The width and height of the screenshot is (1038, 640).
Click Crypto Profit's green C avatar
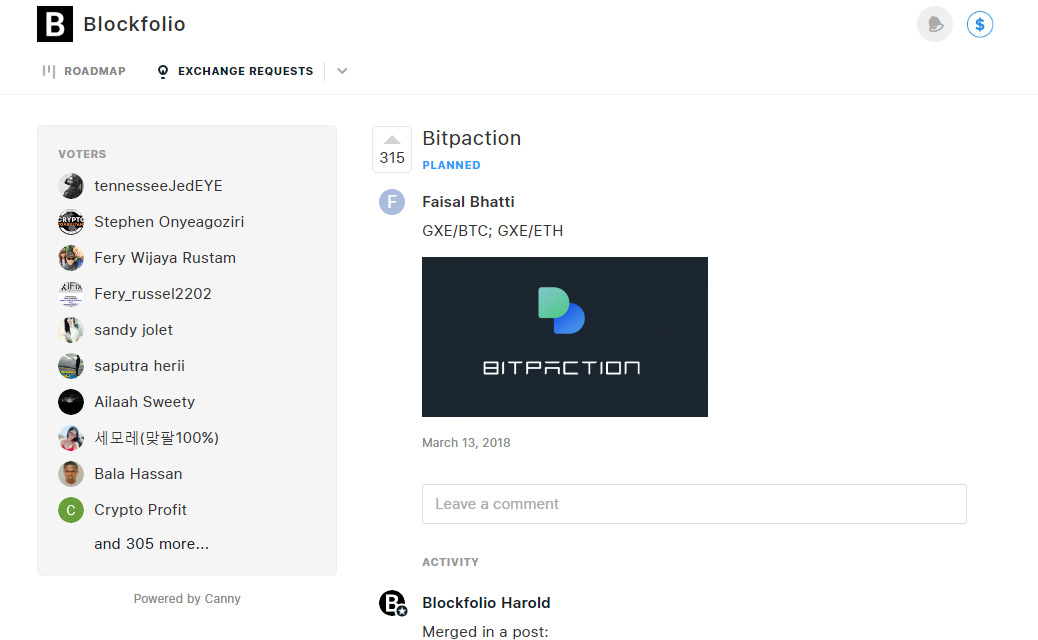coord(71,510)
